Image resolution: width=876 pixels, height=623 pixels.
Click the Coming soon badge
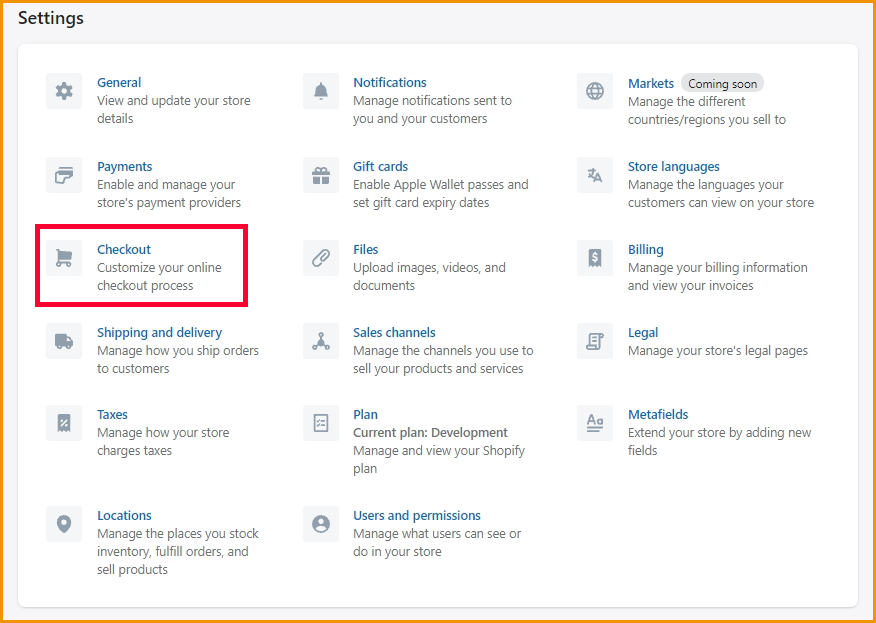[722, 84]
